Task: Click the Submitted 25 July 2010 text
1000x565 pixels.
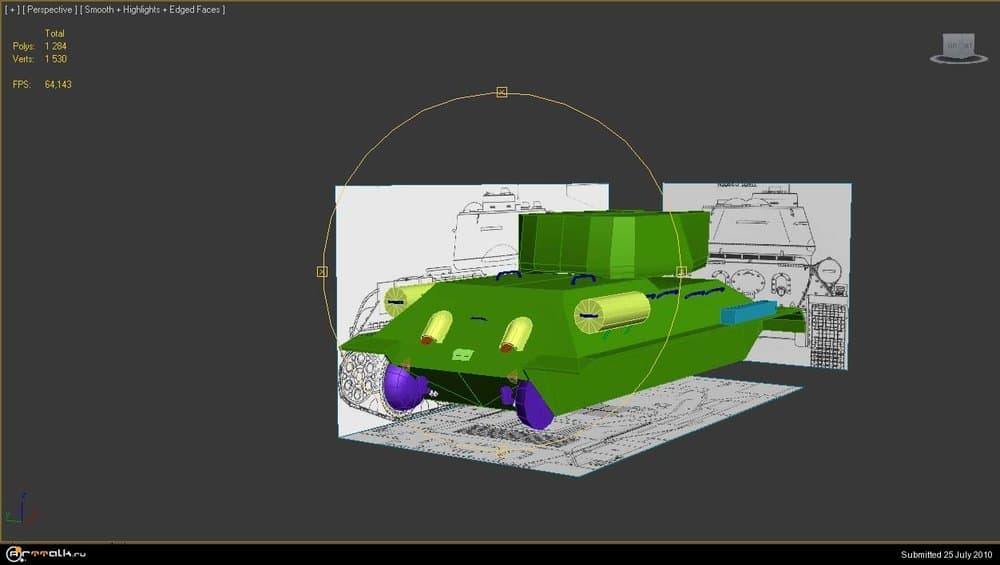Action: [x=943, y=554]
